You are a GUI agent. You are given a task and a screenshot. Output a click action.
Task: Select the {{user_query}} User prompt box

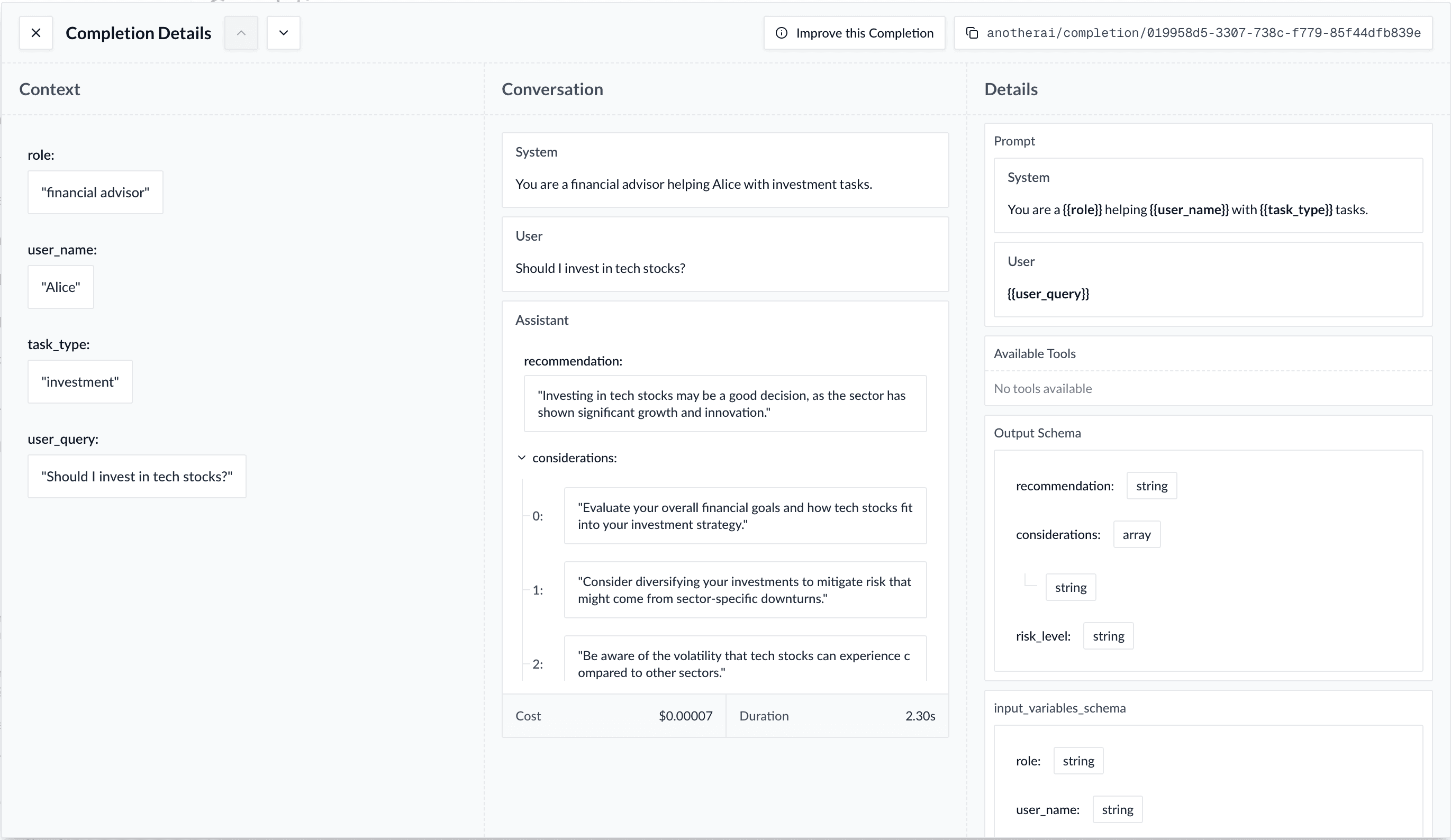tap(1208, 280)
